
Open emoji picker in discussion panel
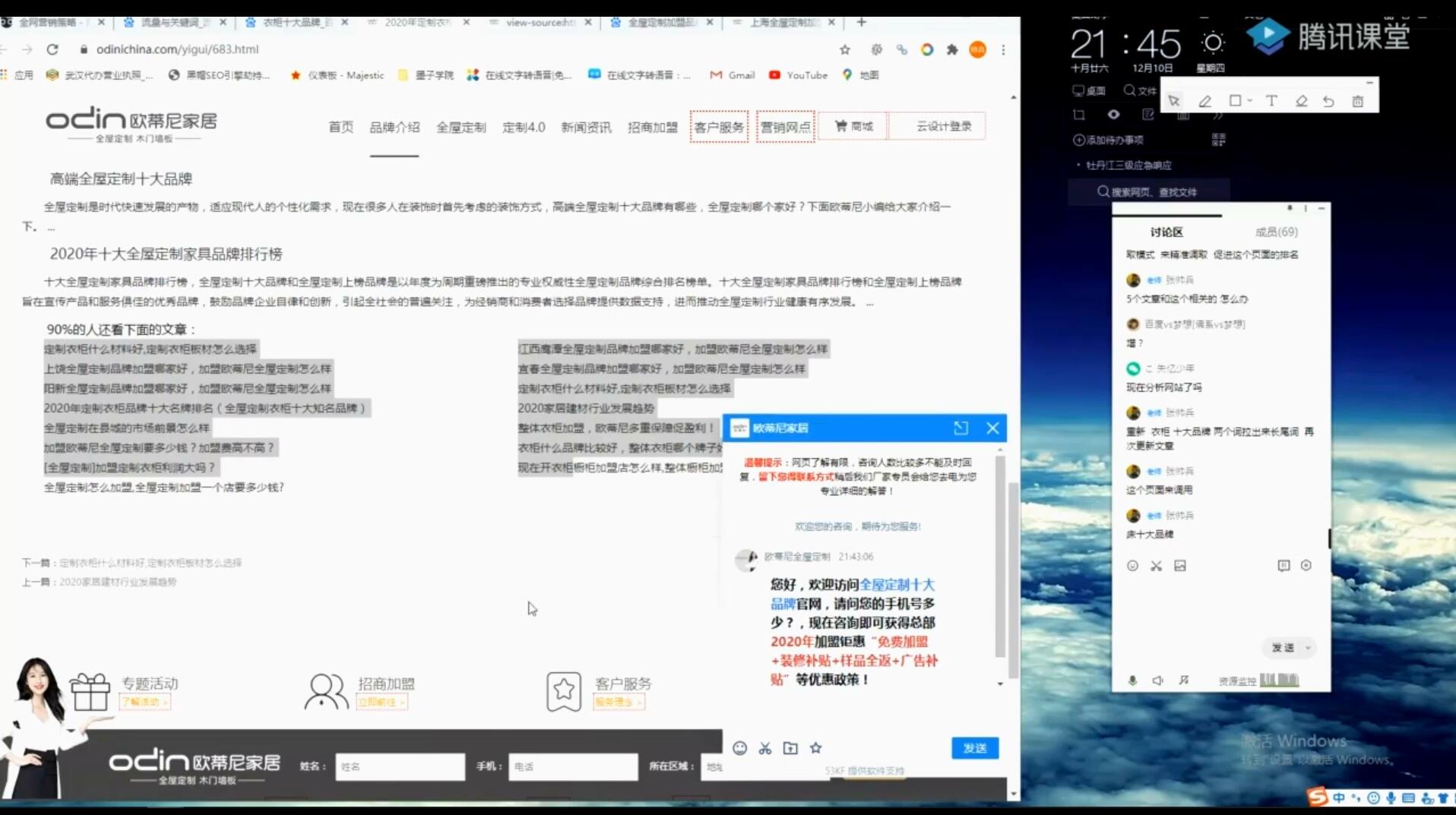[1132, 566]
